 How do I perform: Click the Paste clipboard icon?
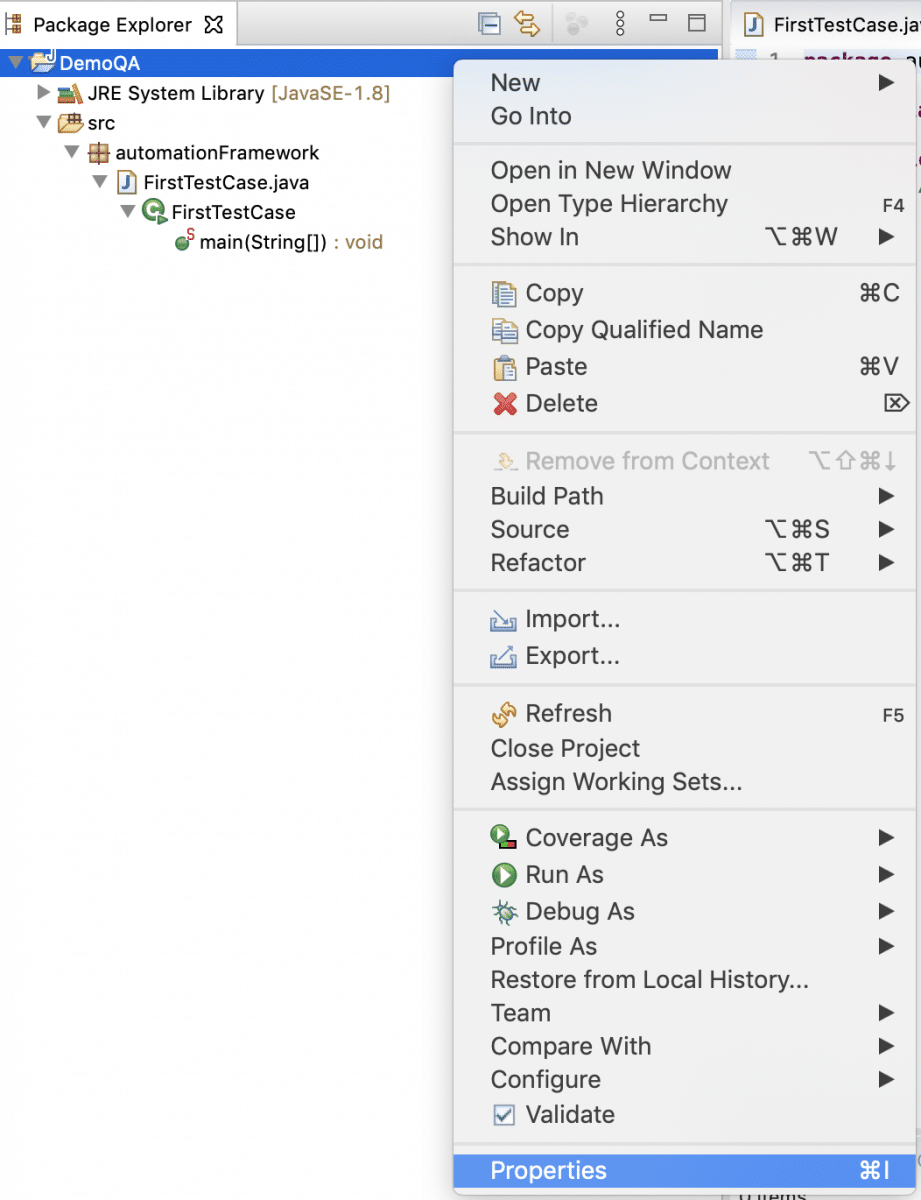click(x=505, y=367)
